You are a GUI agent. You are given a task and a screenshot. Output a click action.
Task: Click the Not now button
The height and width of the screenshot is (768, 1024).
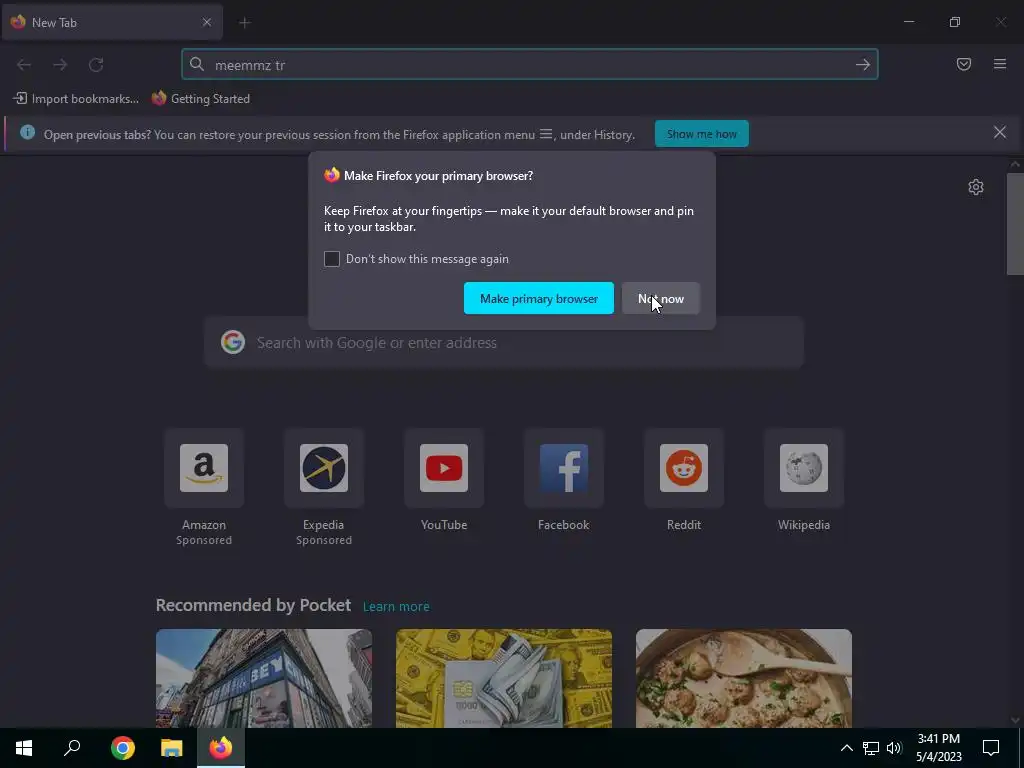coord(661,298)
